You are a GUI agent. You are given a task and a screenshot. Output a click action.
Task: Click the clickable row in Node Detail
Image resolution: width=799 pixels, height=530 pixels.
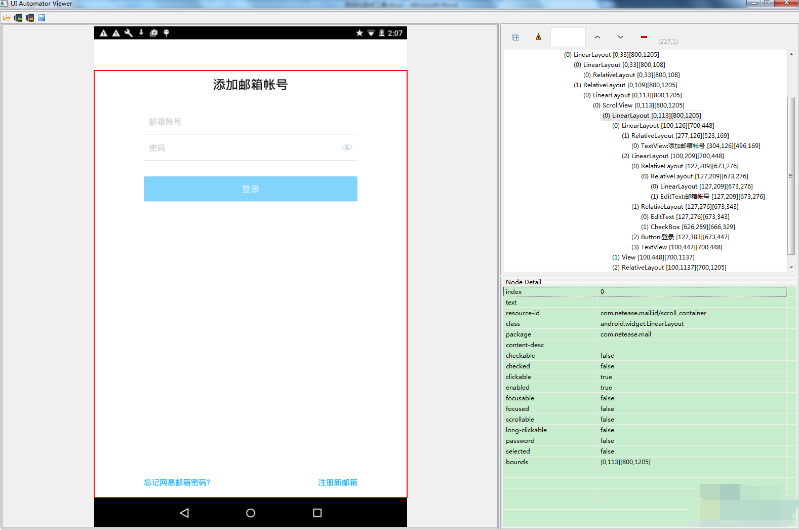coord(645,377)
